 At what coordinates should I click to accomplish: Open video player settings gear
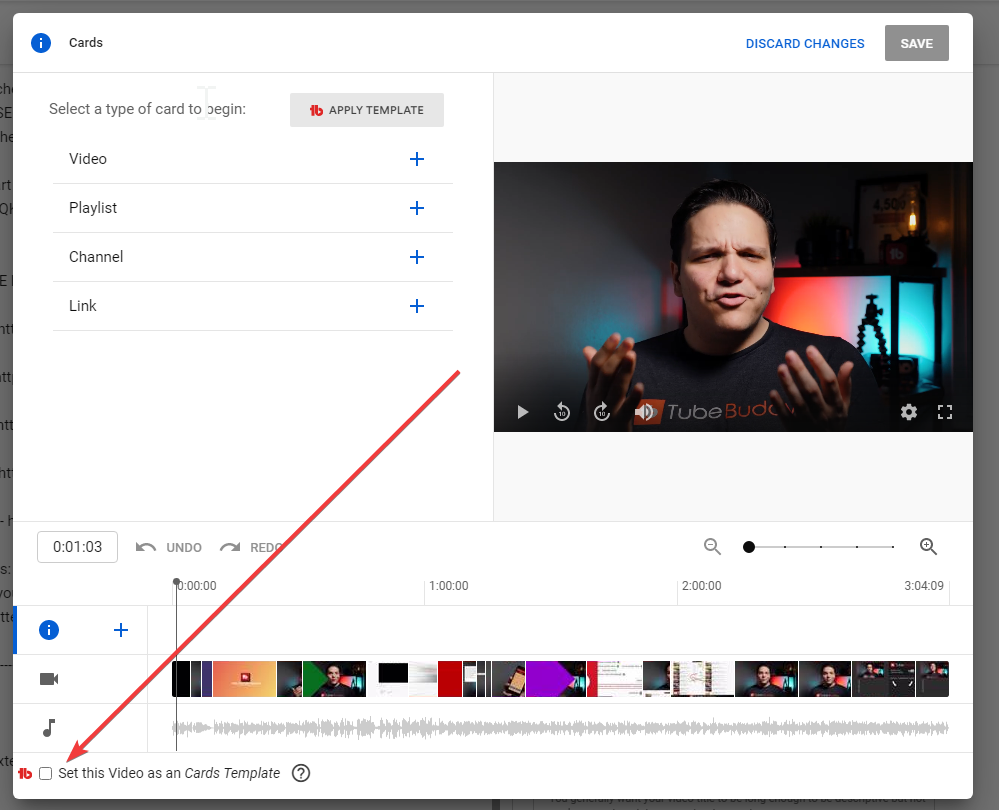click(908, 412)
